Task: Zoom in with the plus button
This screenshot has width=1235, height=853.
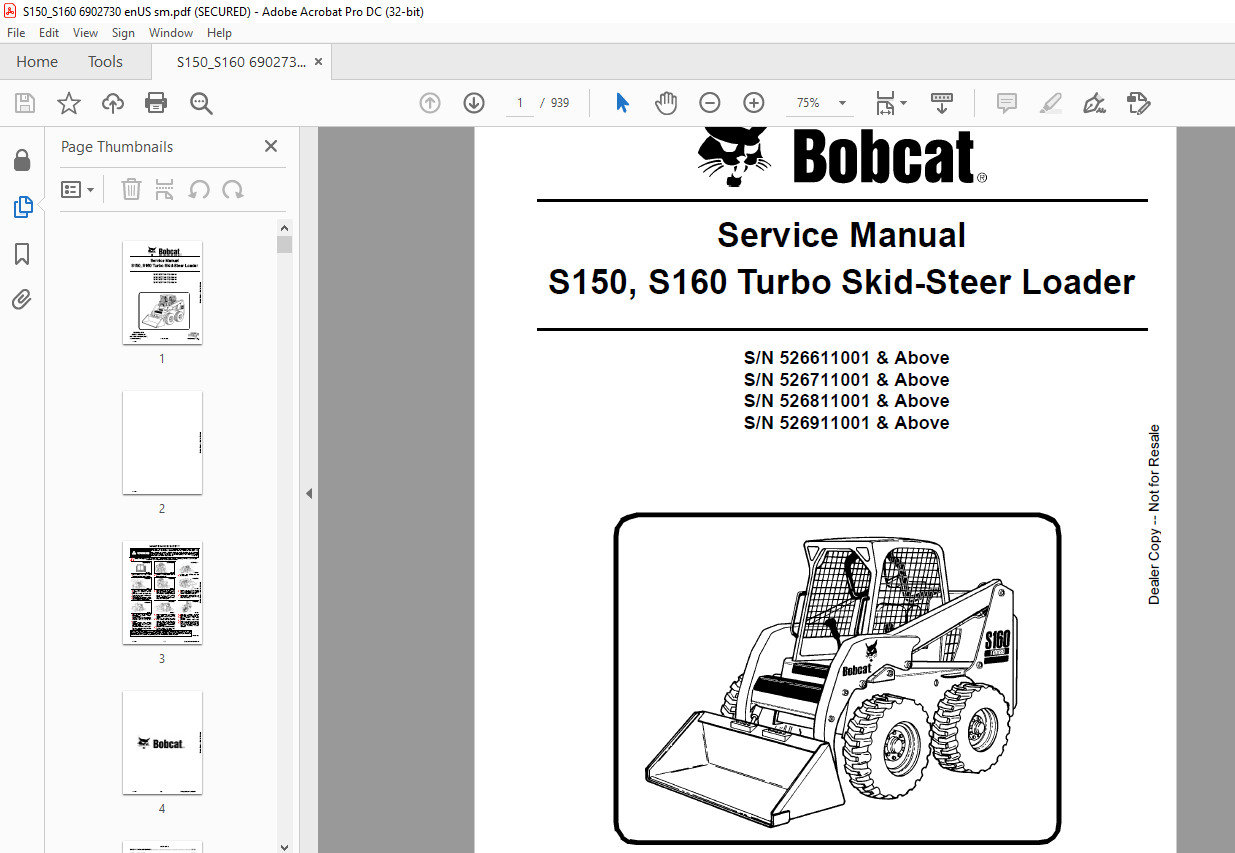Action: coord(754,103)
